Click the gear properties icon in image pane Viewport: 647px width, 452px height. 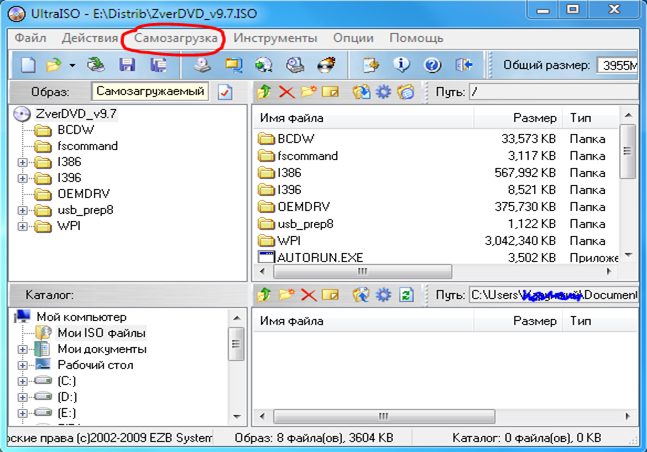pyautogui.click(x=383, y=92)
